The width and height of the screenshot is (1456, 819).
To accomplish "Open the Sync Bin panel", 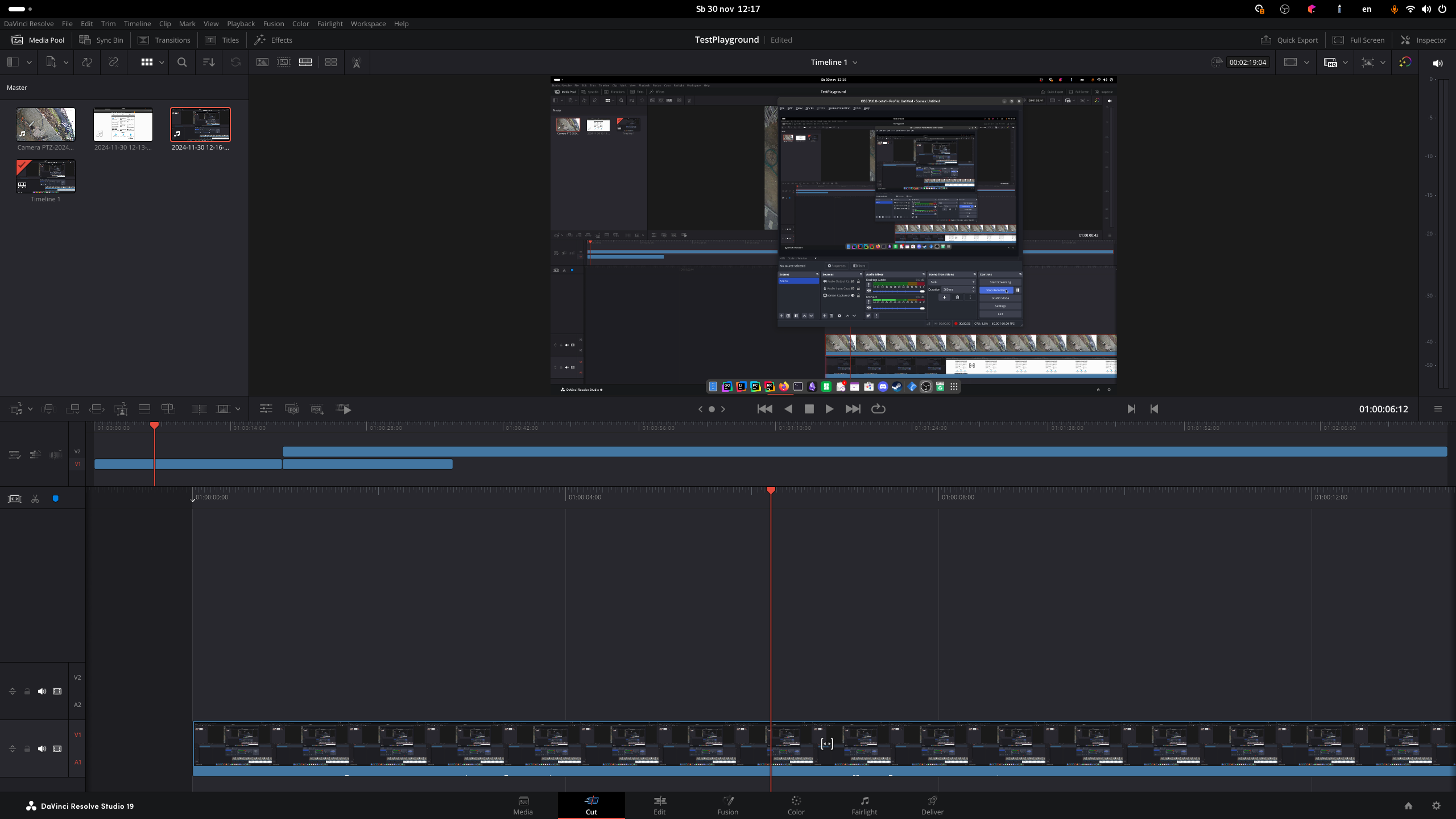I will point(101,40).
